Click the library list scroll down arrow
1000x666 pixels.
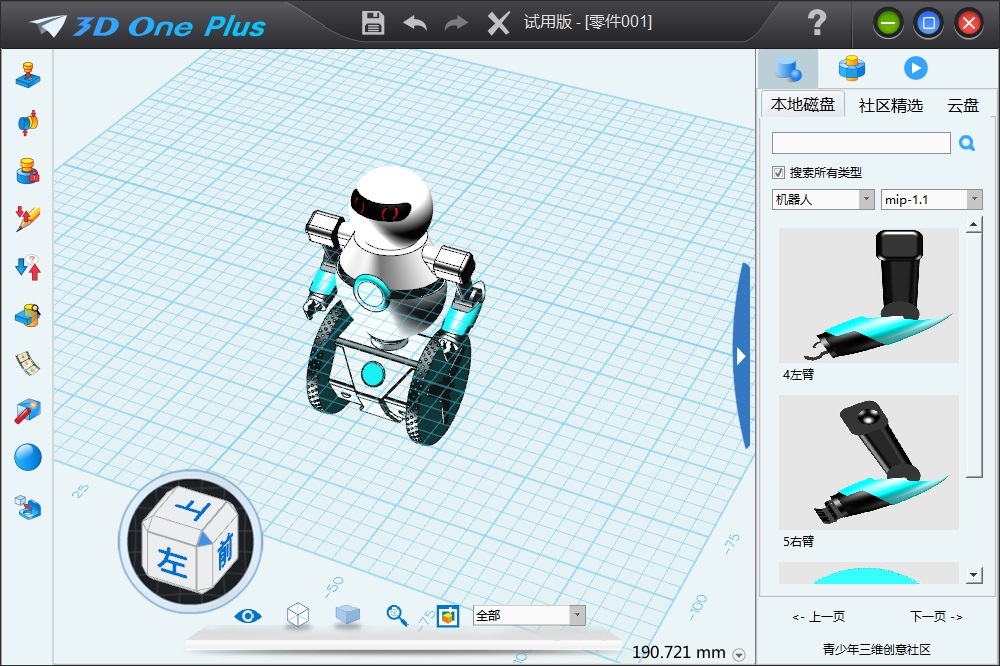tap(973, 575)
